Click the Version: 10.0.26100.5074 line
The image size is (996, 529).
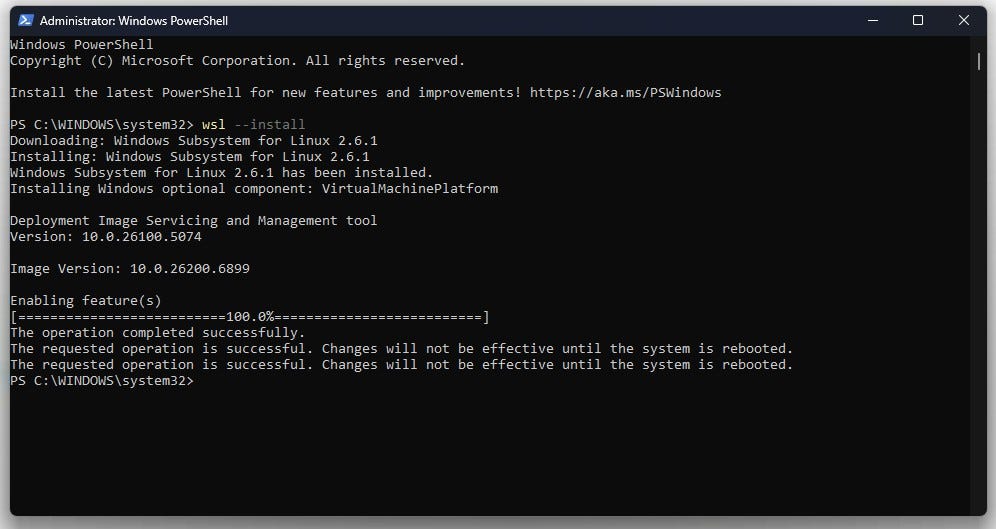click(105, 237)
